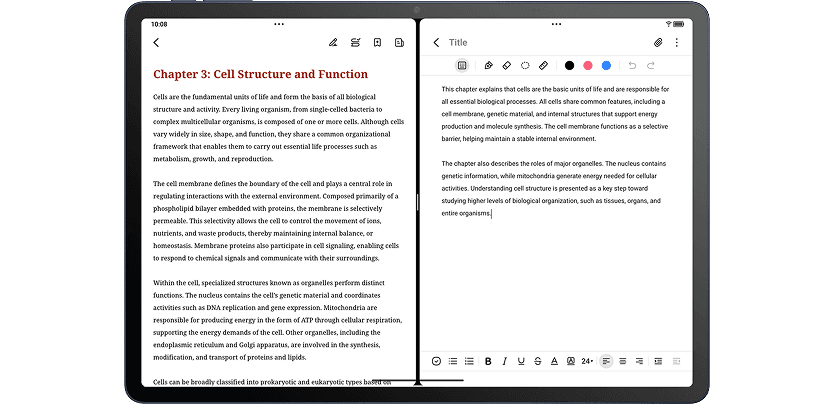The width and height of the screenshot is (834, 404).
Task: Choose the blue pen color
Action: tap(606, 65)
